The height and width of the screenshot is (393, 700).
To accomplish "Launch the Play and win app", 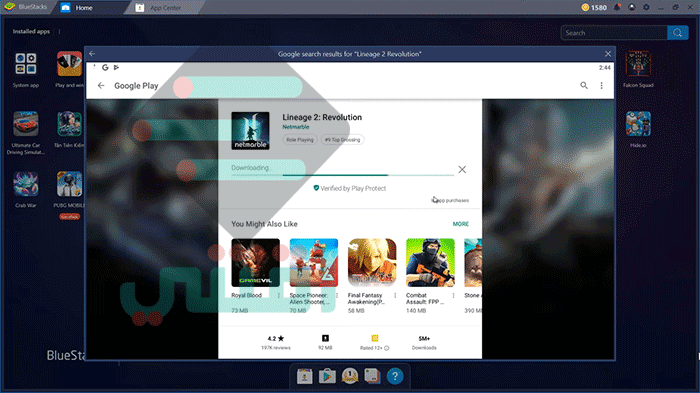I will (69, 63).
